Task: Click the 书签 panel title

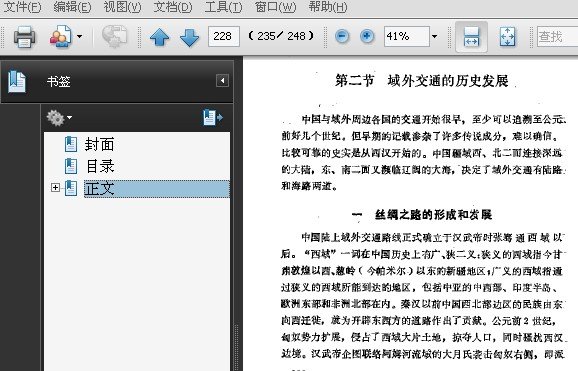Action: (x=59, y=82)
